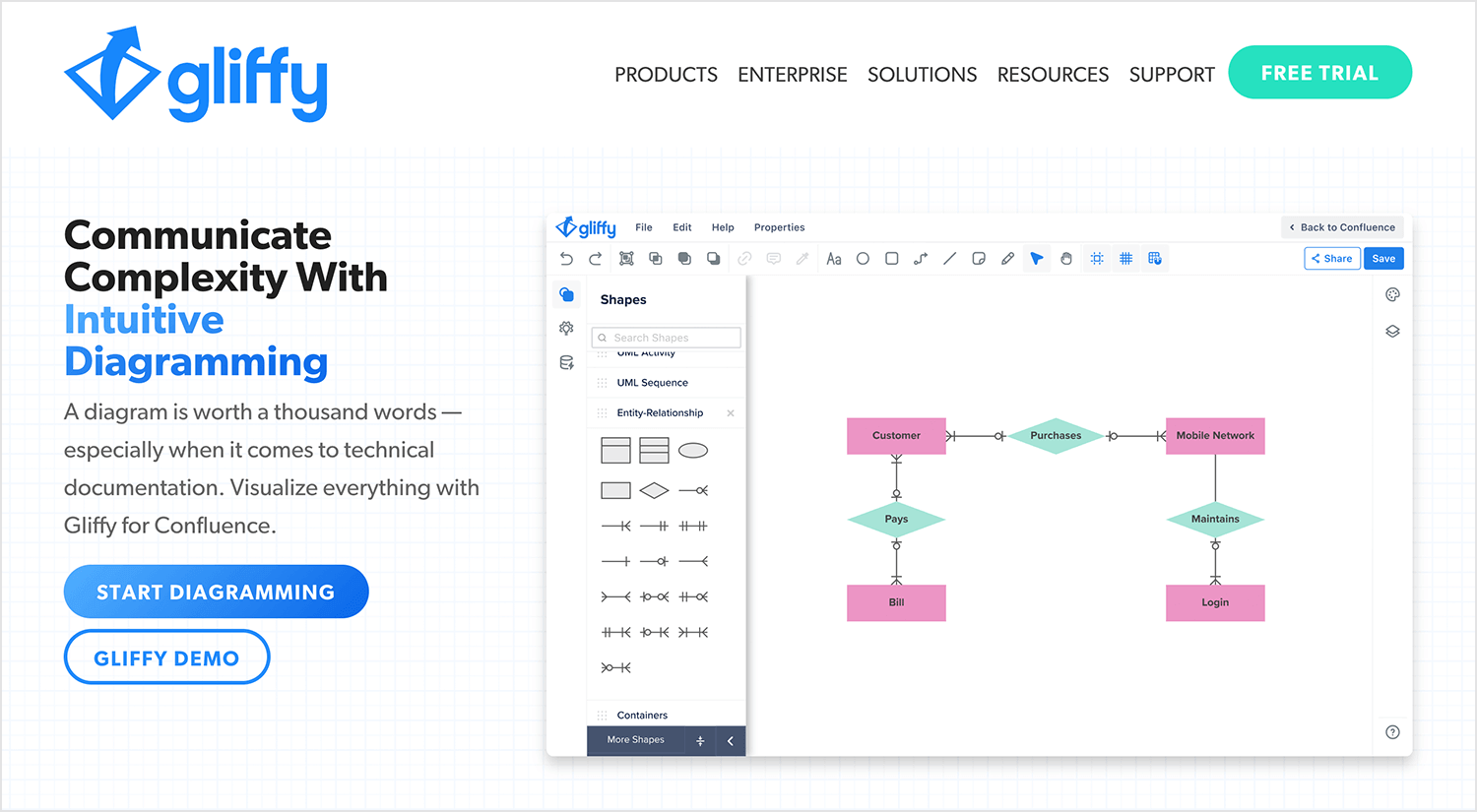Screen dimensions: 1477x812
Task: Click the FREE TRIAL button
Action: 1320,72
